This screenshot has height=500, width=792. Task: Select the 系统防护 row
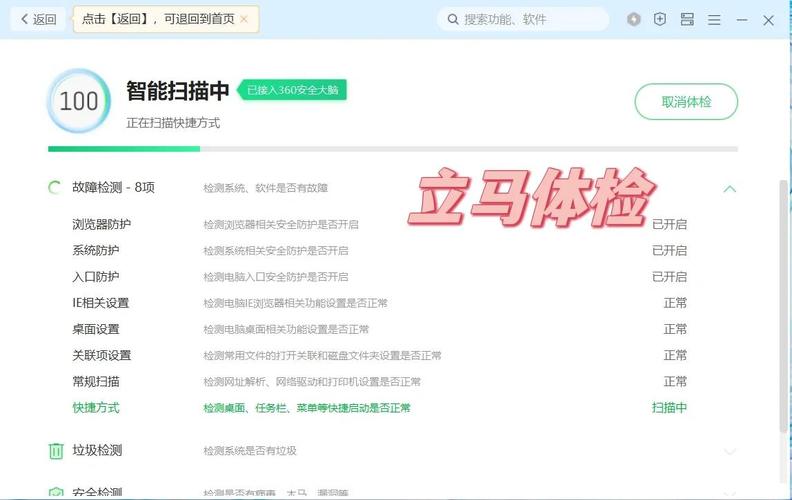379,251
